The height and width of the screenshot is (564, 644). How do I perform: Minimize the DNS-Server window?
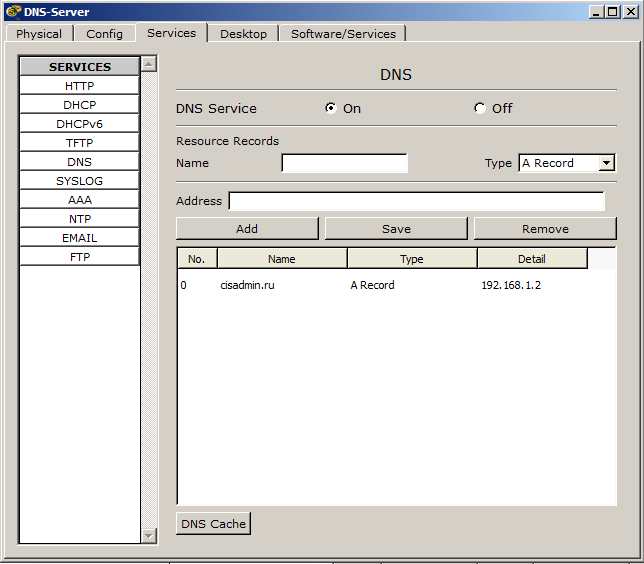[596, 12]
